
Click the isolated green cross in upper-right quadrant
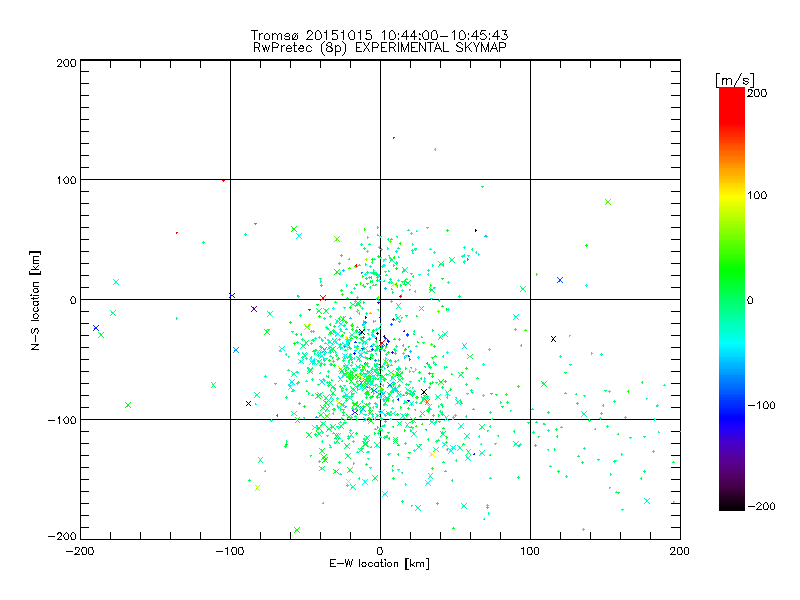coord(608,202)
